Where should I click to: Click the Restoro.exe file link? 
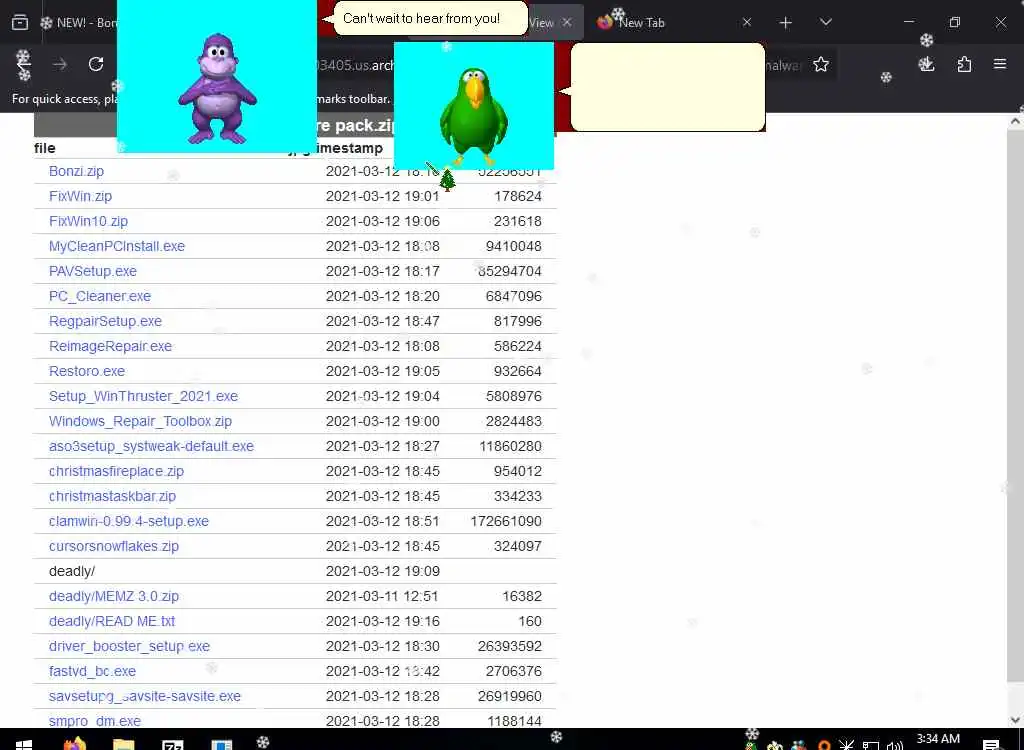pos(87,371)
